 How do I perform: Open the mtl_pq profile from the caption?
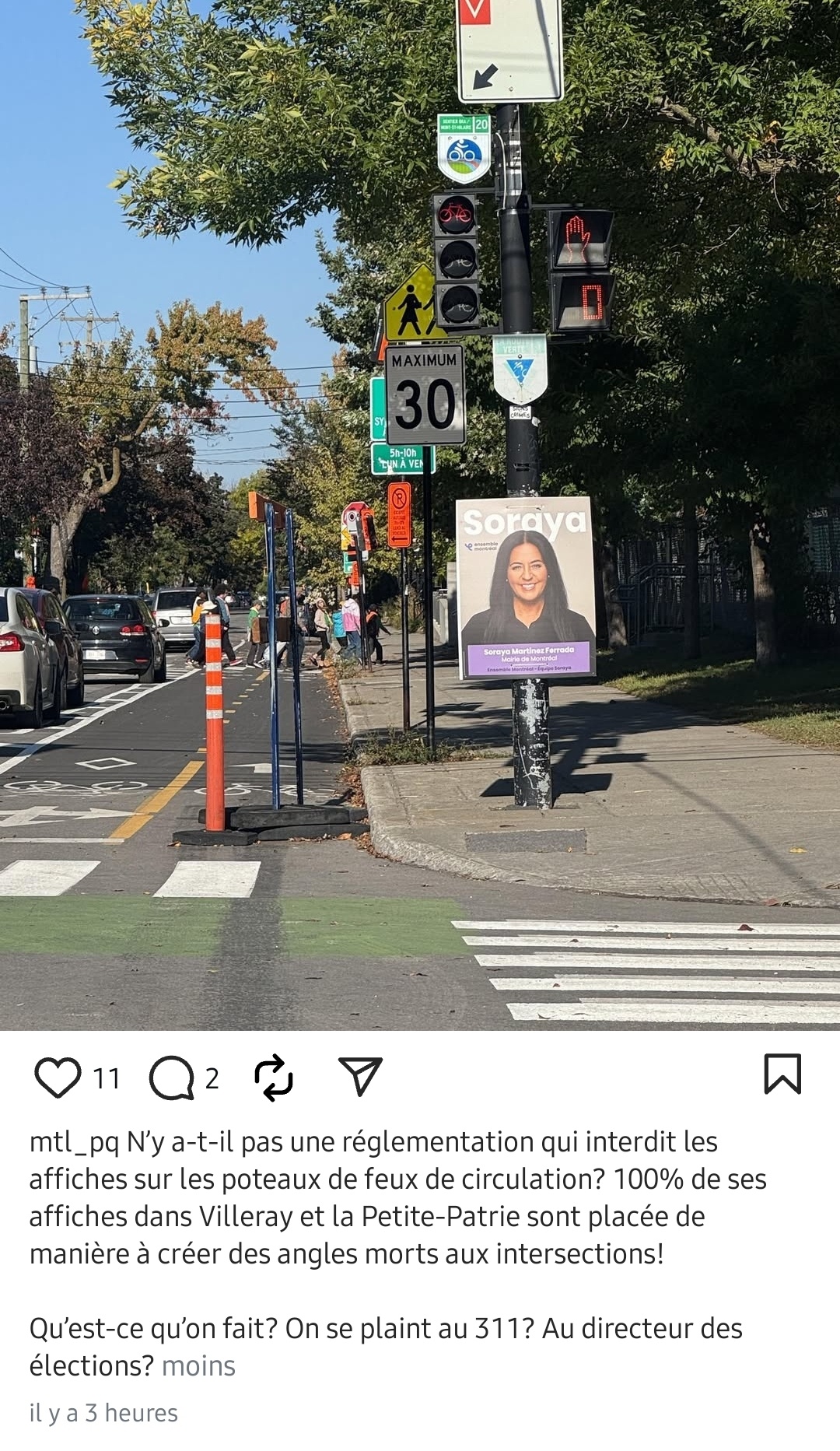[74, 1142]
